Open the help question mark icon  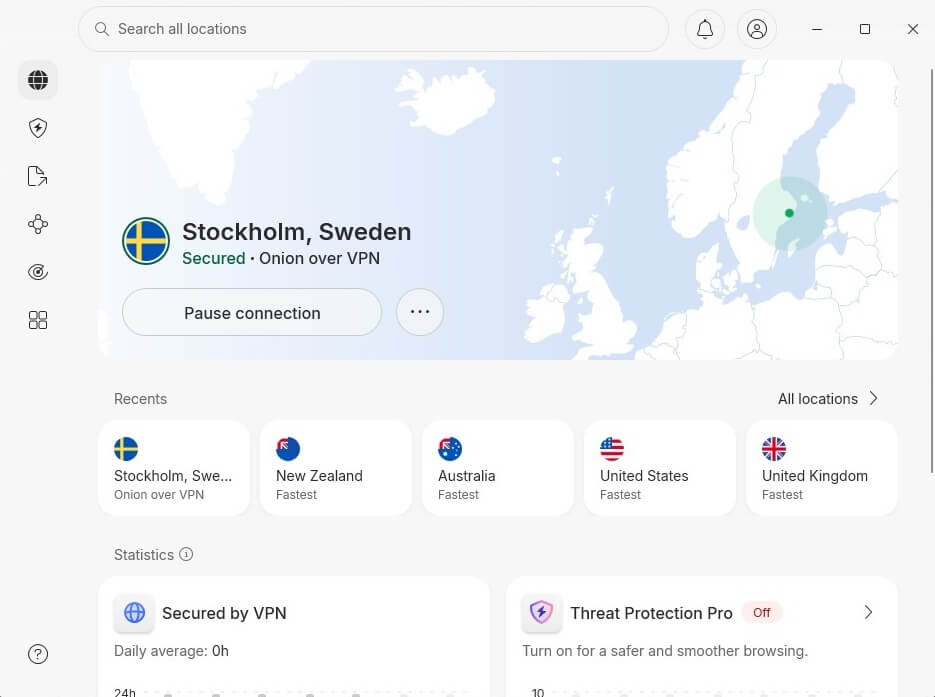coord(38,654)
